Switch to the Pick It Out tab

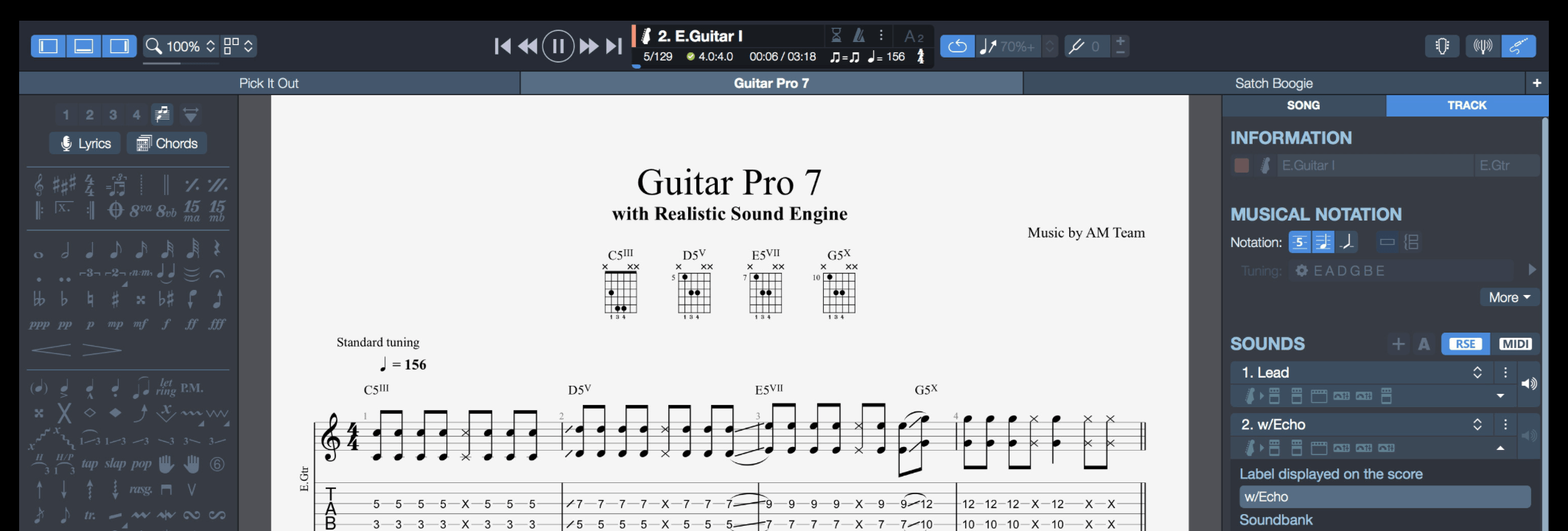click(x=269, y=83)
